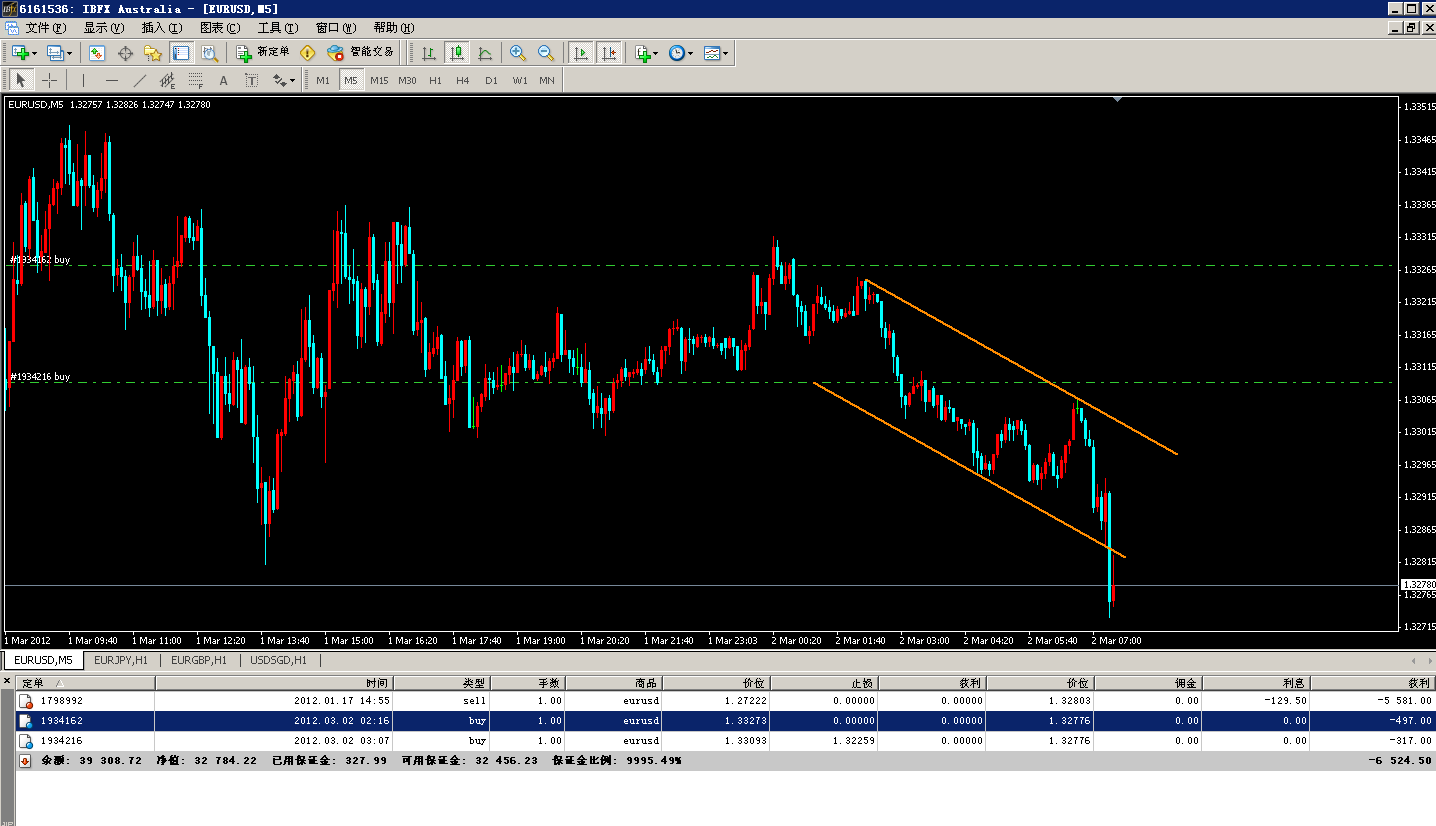
Task: Switch chart to candlestick style
Action: [x=457, y=53]
